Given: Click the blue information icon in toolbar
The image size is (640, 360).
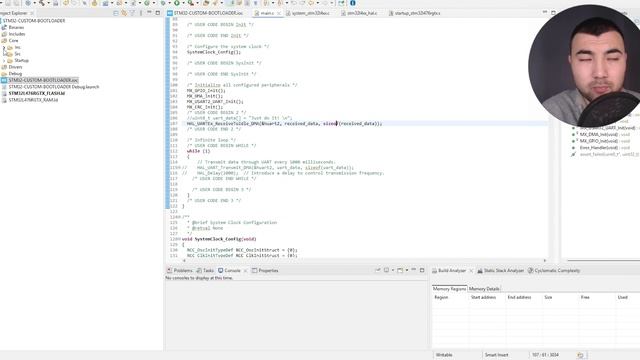Looking at the screenshot, I should (353, 3).
